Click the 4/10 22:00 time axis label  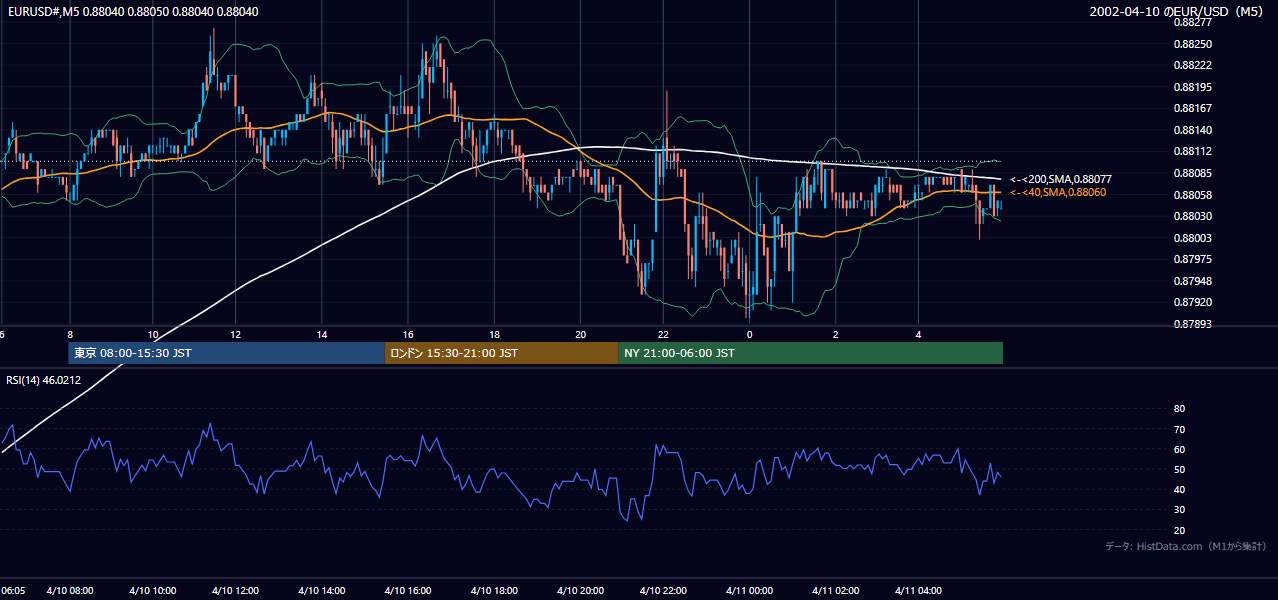tap(664, 591)
